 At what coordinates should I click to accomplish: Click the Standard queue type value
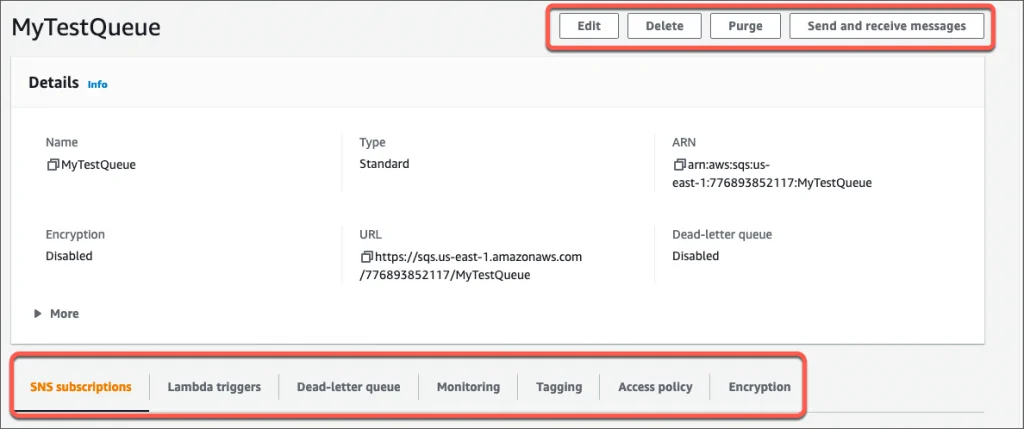384,164
